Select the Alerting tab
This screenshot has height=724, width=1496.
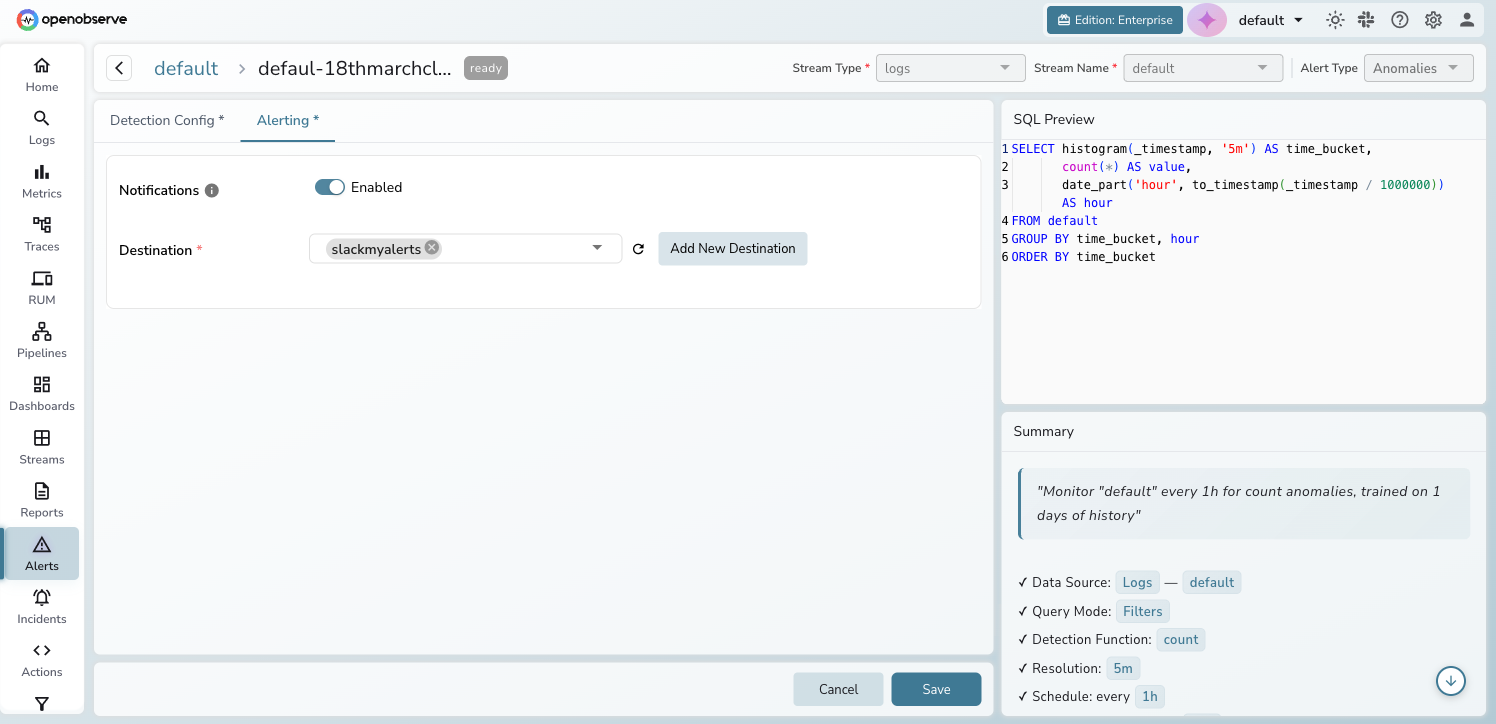click(287, 120)
